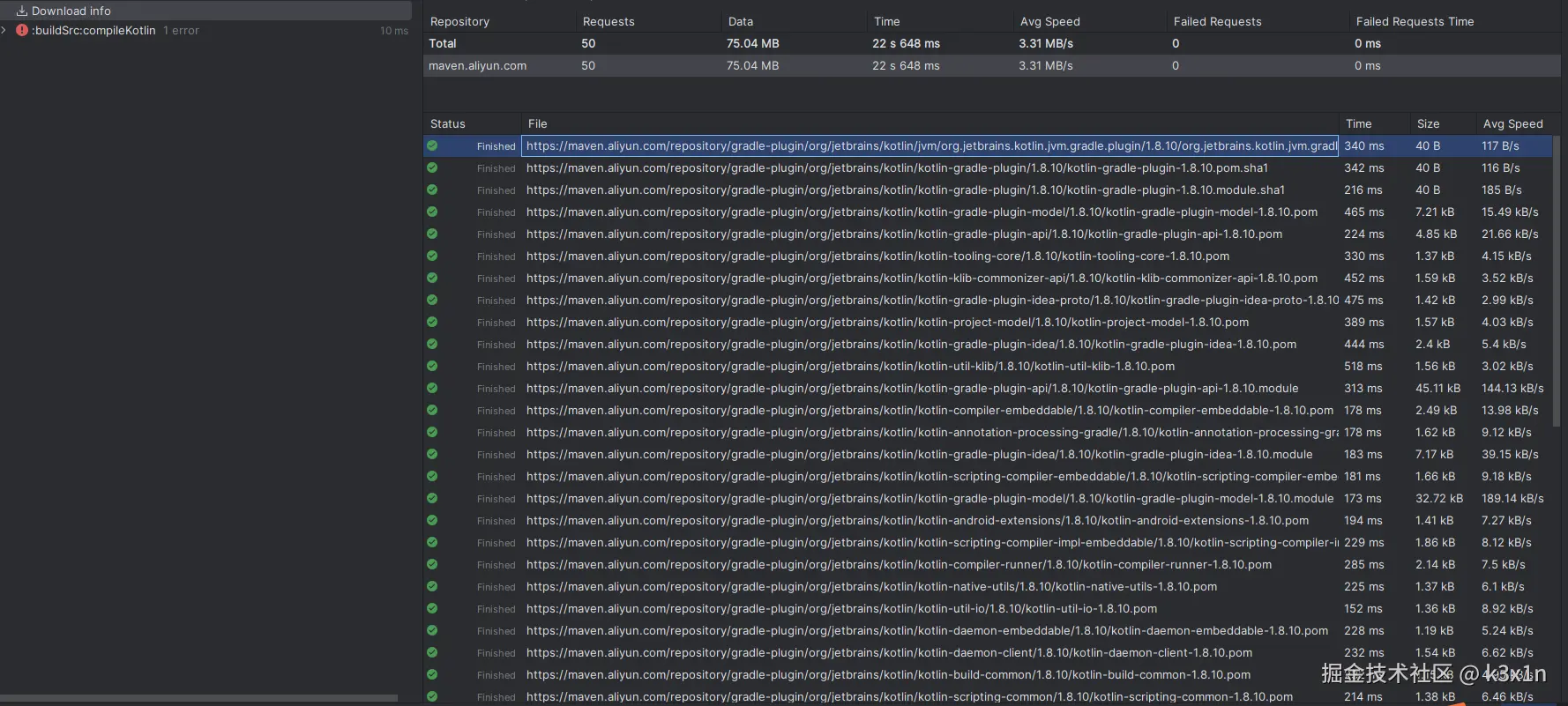
Task: Select the org.jetbrains.kotlin.jvm.gradle.plugin URL row
Action: click(930, 146)
